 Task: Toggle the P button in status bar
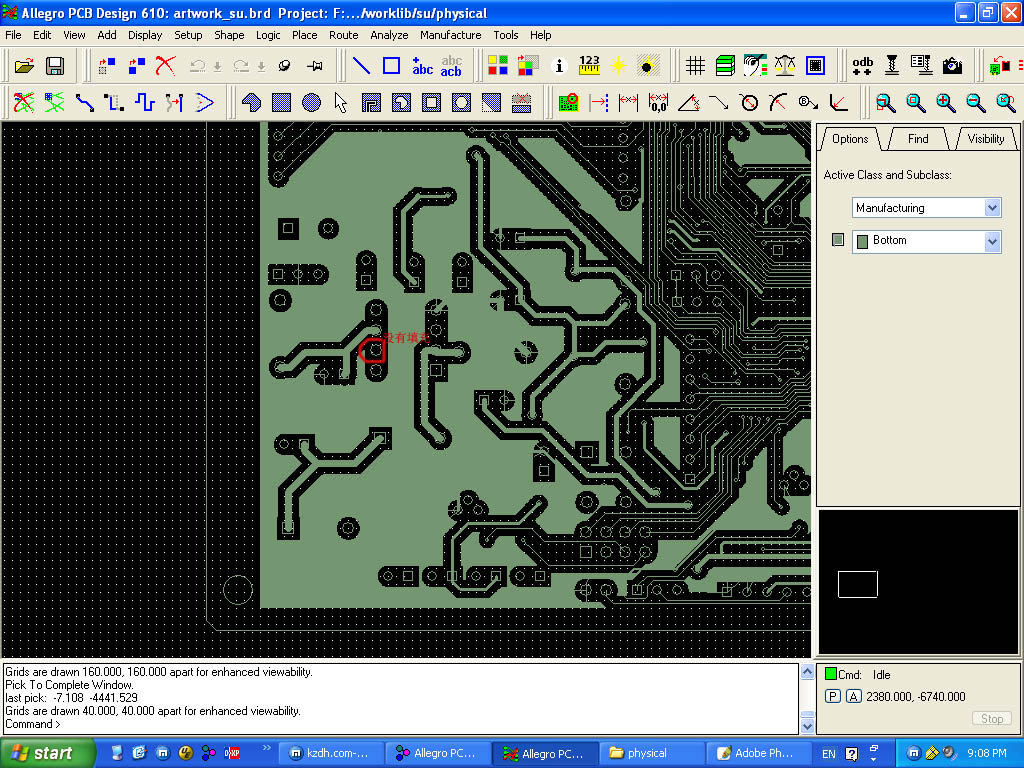coord(832,697)
